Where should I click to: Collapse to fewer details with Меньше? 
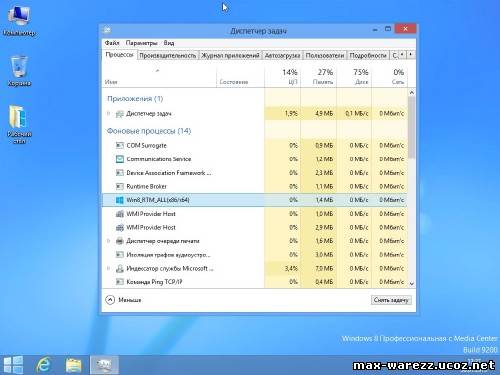(x=123, y=300)
